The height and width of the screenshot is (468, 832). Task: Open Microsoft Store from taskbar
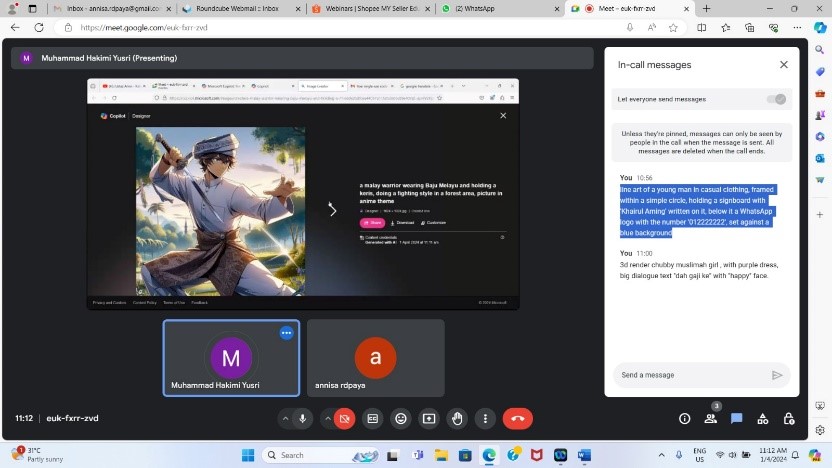465,455
